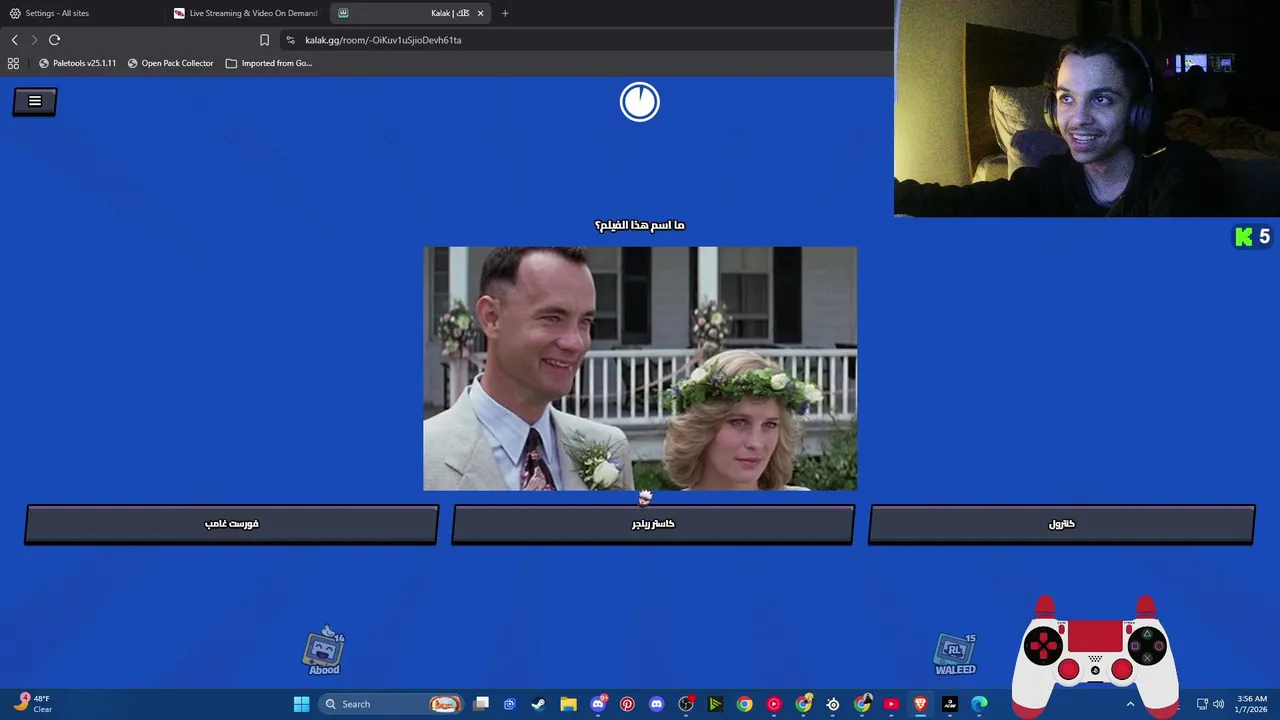The height and width of the screenshot is (720, 1280).
Task: Open a new browser tab
Action: (505, 13)
